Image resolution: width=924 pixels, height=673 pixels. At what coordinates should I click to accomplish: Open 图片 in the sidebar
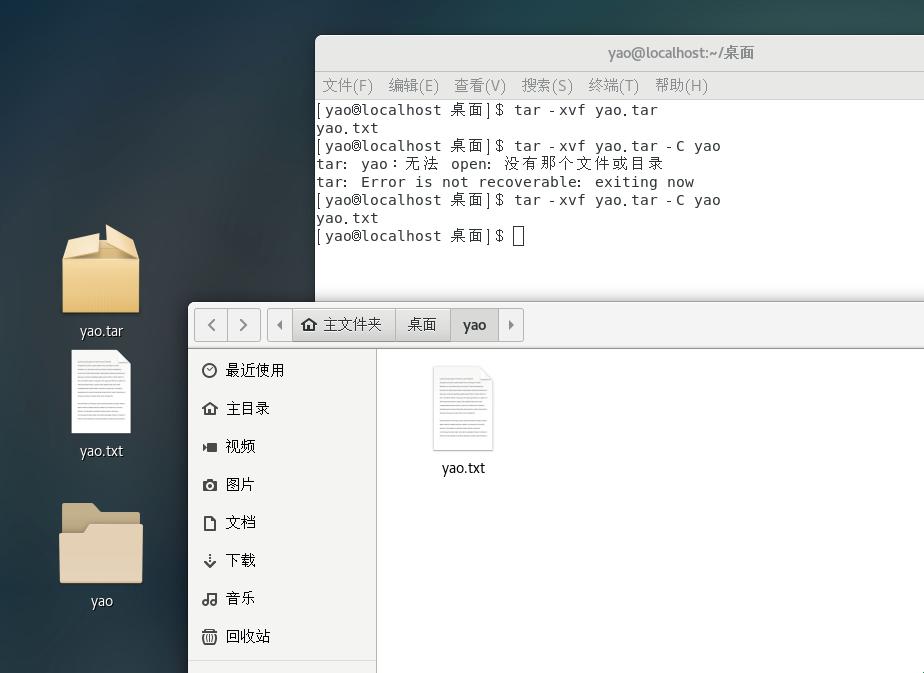pyautogui.click(x=282, y=484)
